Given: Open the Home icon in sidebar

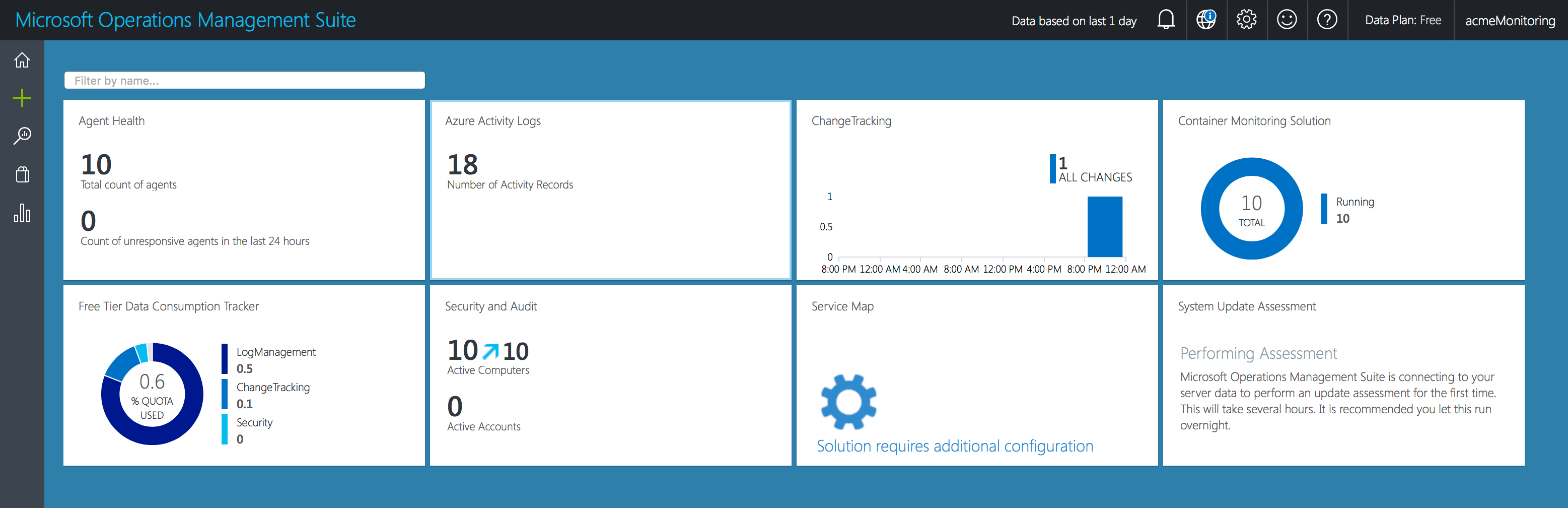Looking at the screenshot, I should point(22,60).
